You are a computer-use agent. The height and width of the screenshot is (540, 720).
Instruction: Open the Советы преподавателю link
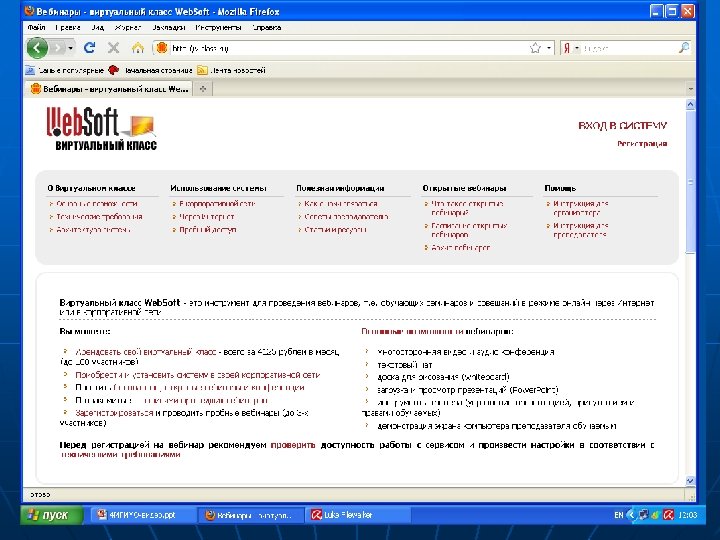click(x=346, y=216)
